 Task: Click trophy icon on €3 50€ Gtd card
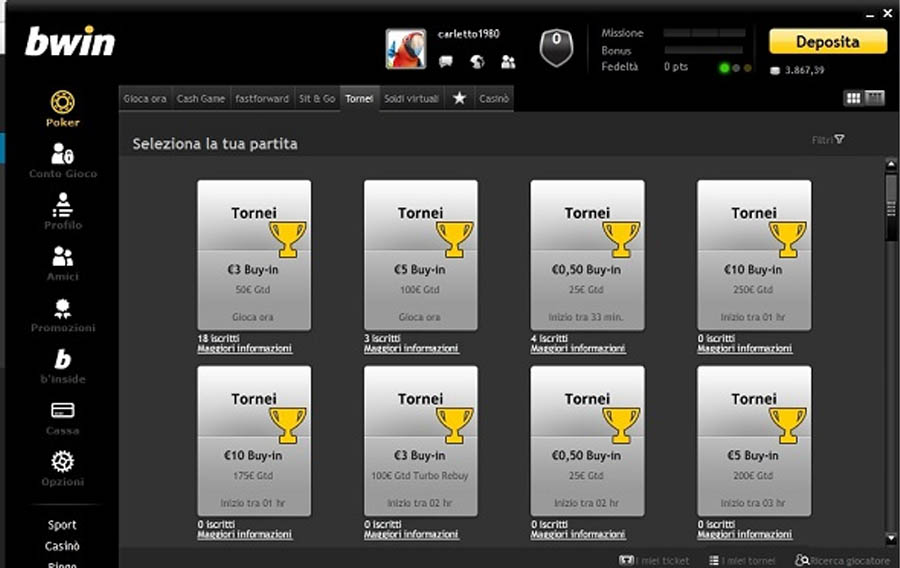pyautogui.click(x=288, y=239)
